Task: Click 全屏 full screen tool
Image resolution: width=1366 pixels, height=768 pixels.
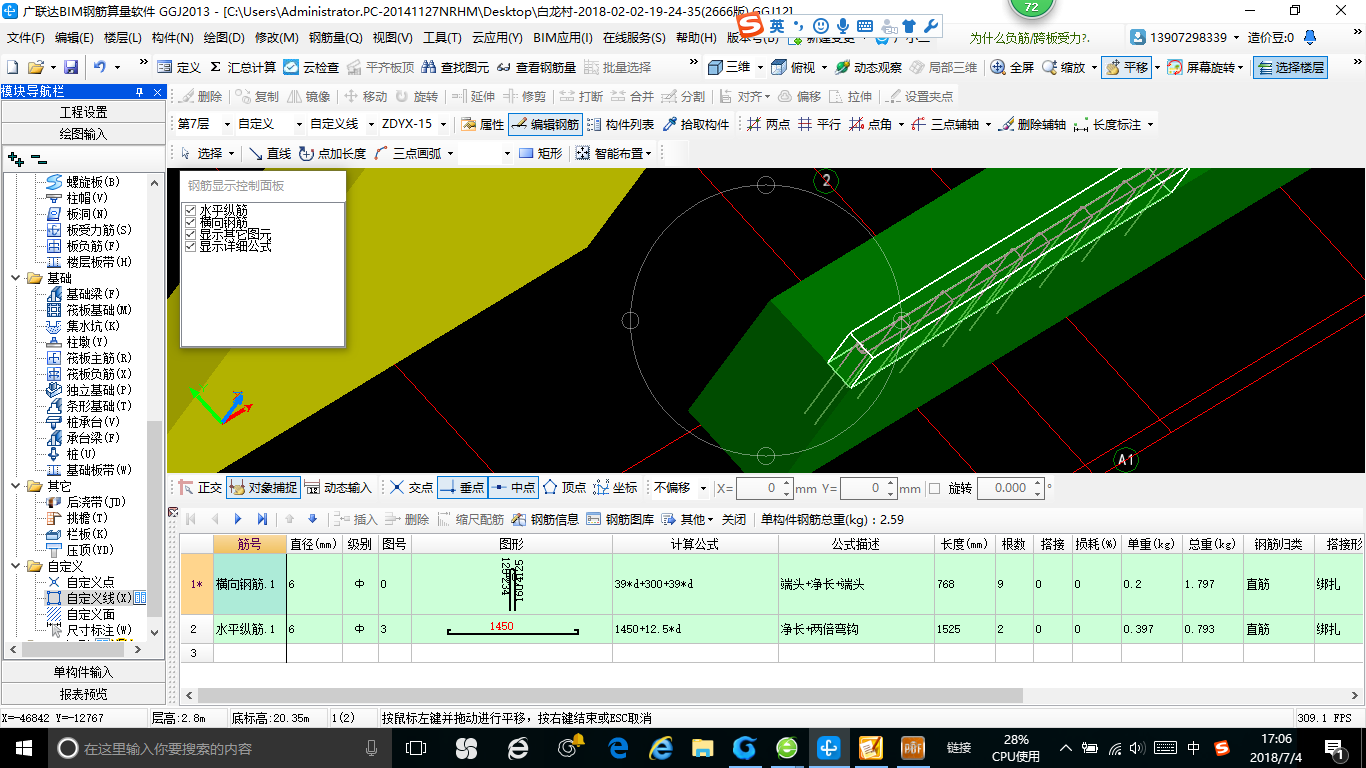Action: [x=1012, y=67]
